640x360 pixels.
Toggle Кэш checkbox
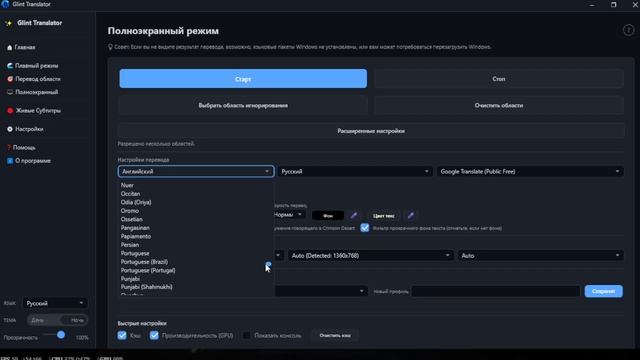click(122, 336)
